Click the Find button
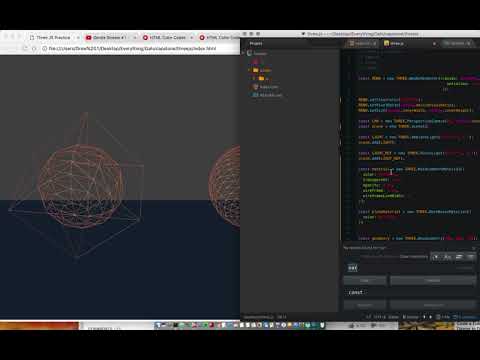 coord(365,281)
